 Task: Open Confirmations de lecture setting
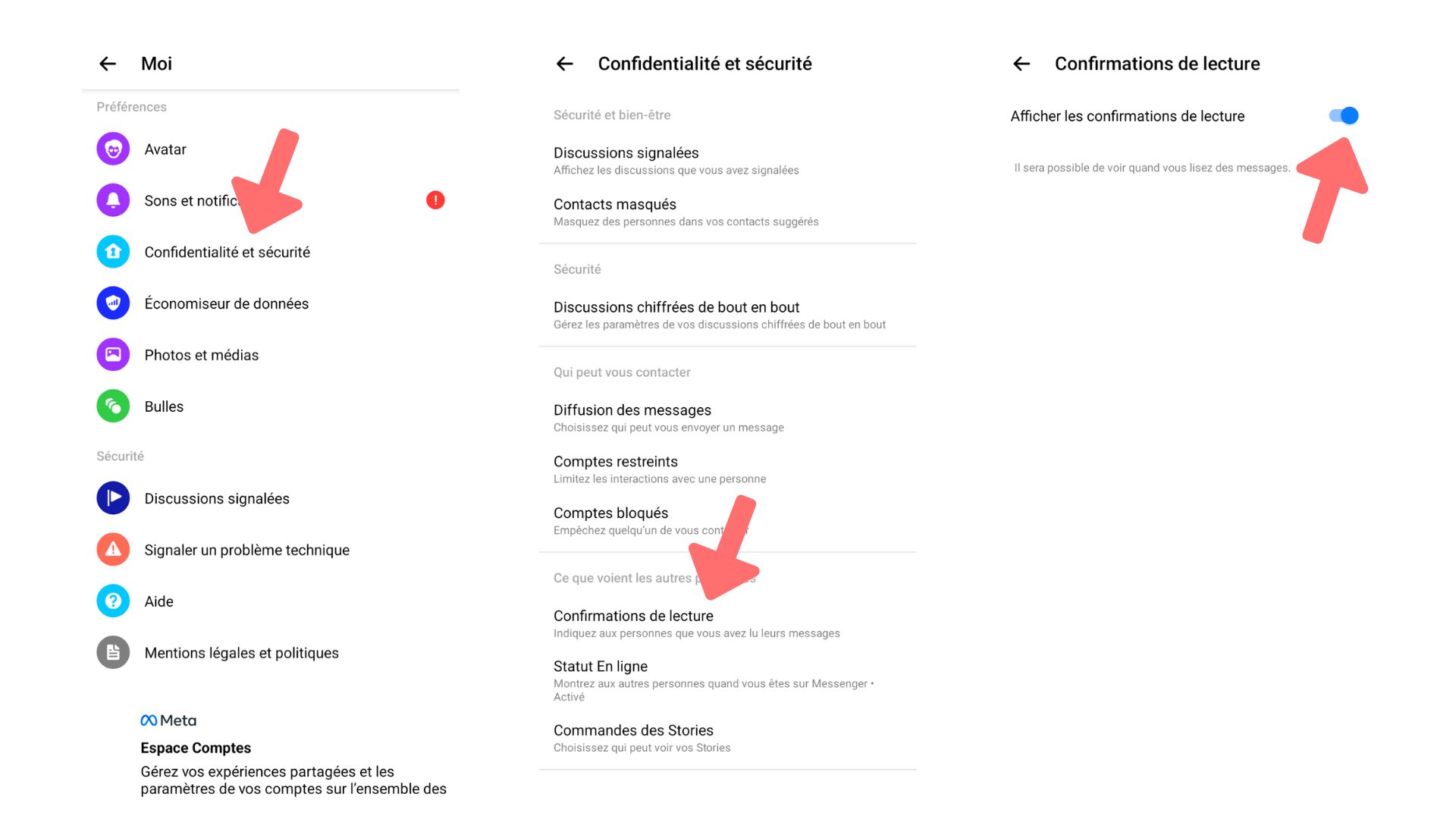[x=727, y=623]
